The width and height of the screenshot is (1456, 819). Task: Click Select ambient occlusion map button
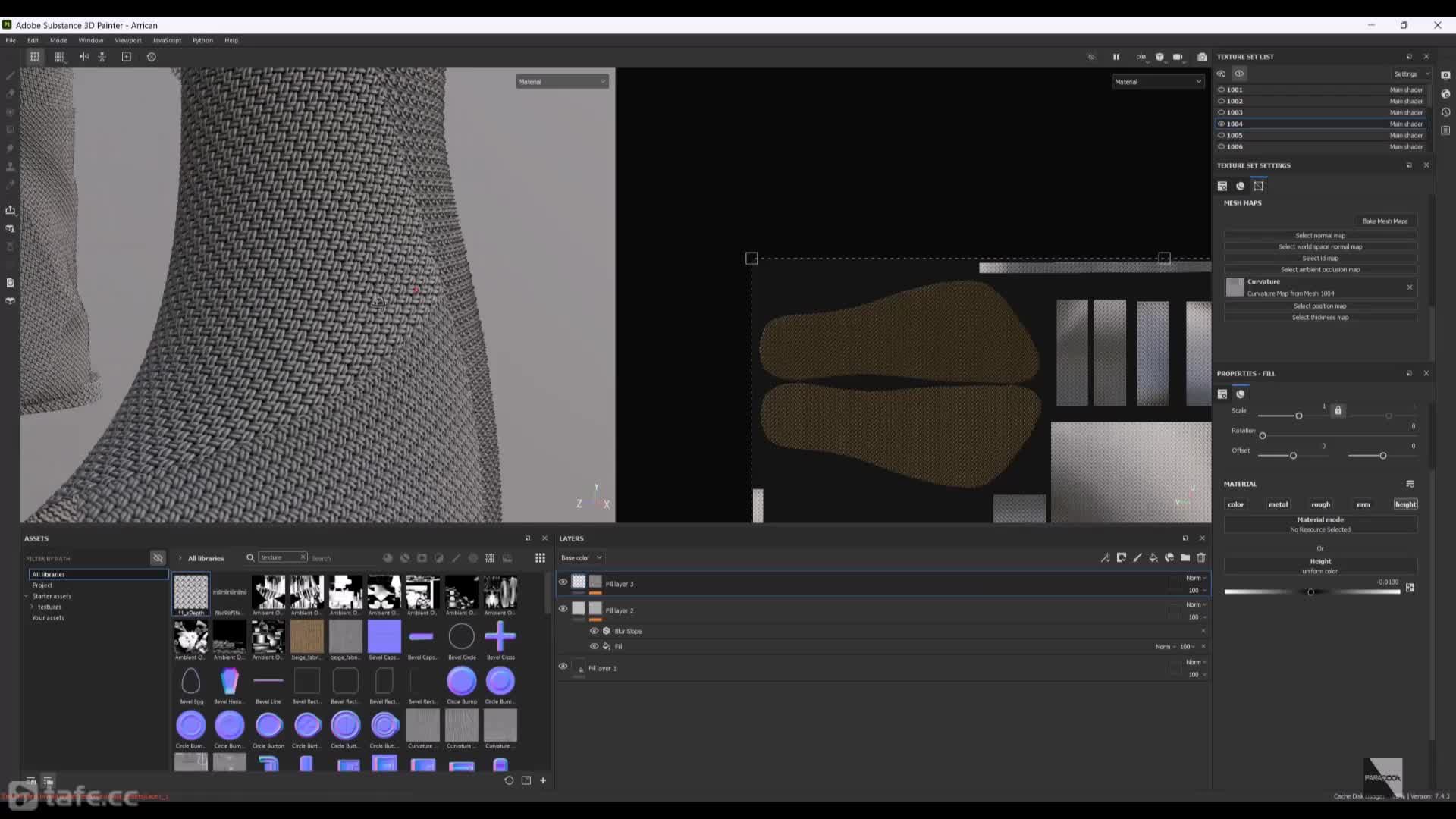tap(1320, 270)
